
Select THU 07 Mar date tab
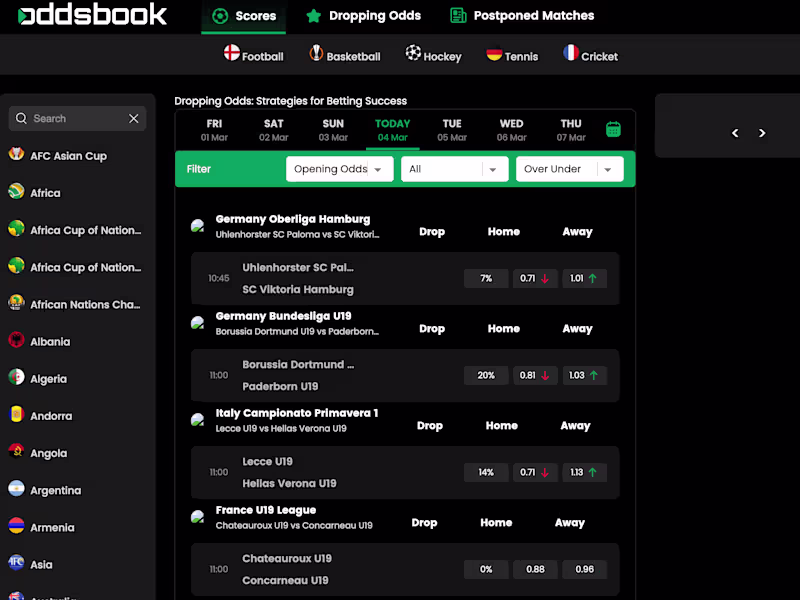tap(571, 130)
